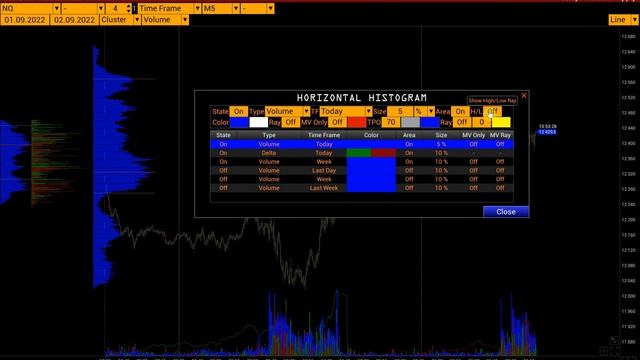Screen dimensions: 640x360
Task: Select the disabled Volume Week row
Action: click(362, 179)
